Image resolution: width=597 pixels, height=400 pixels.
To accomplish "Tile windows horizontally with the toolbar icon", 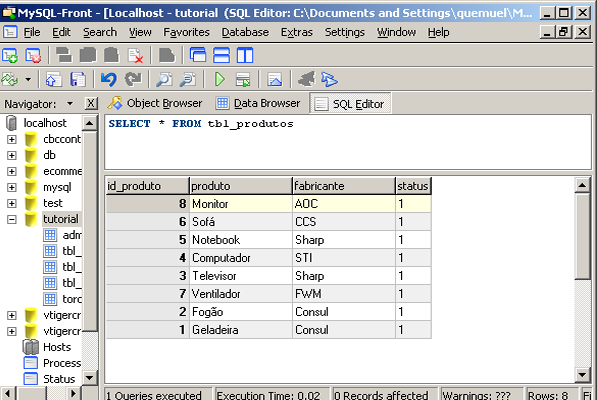I will coord(221,55).
